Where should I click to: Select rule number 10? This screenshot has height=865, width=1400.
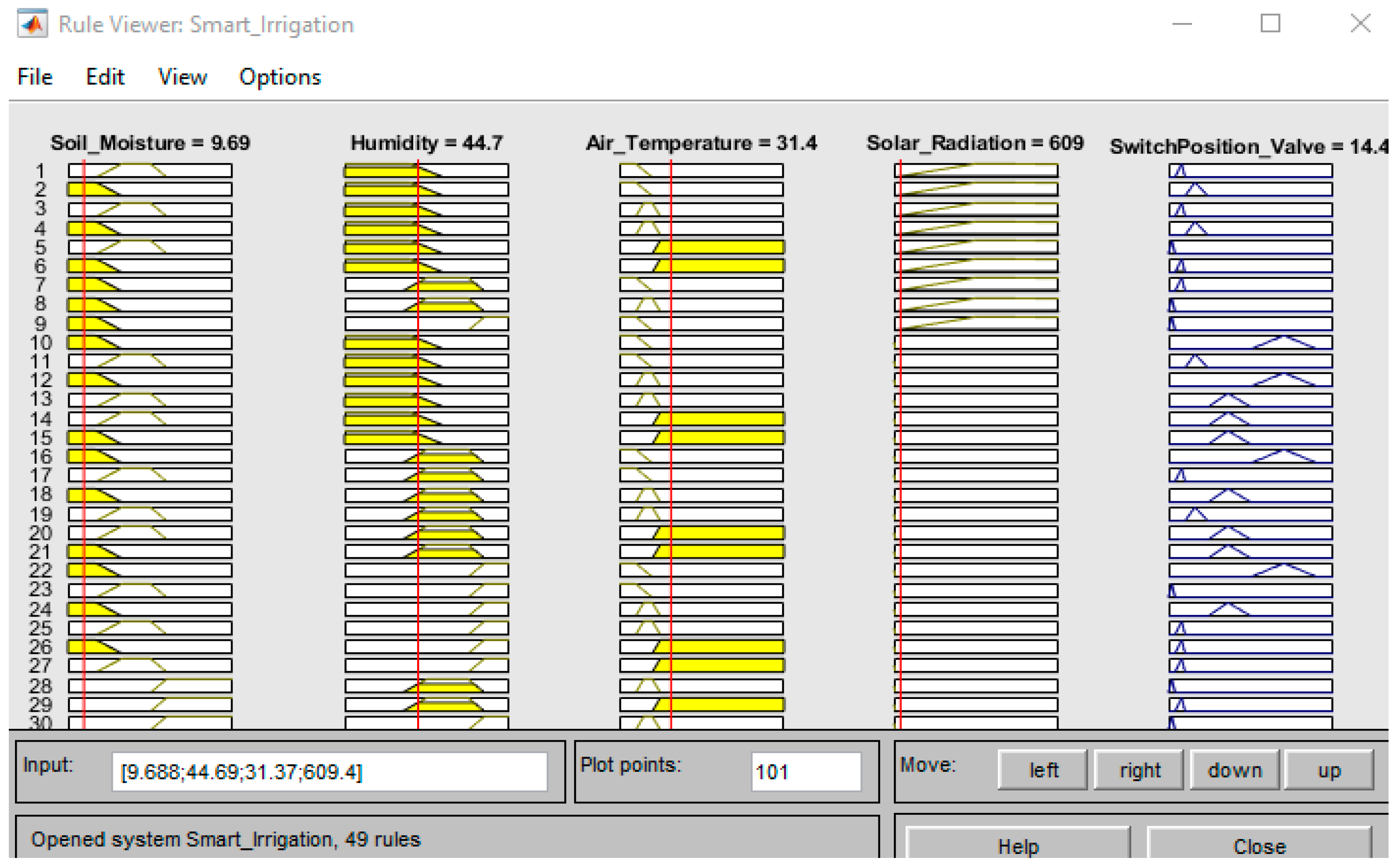pyautogui.click(x=41, y=343)
